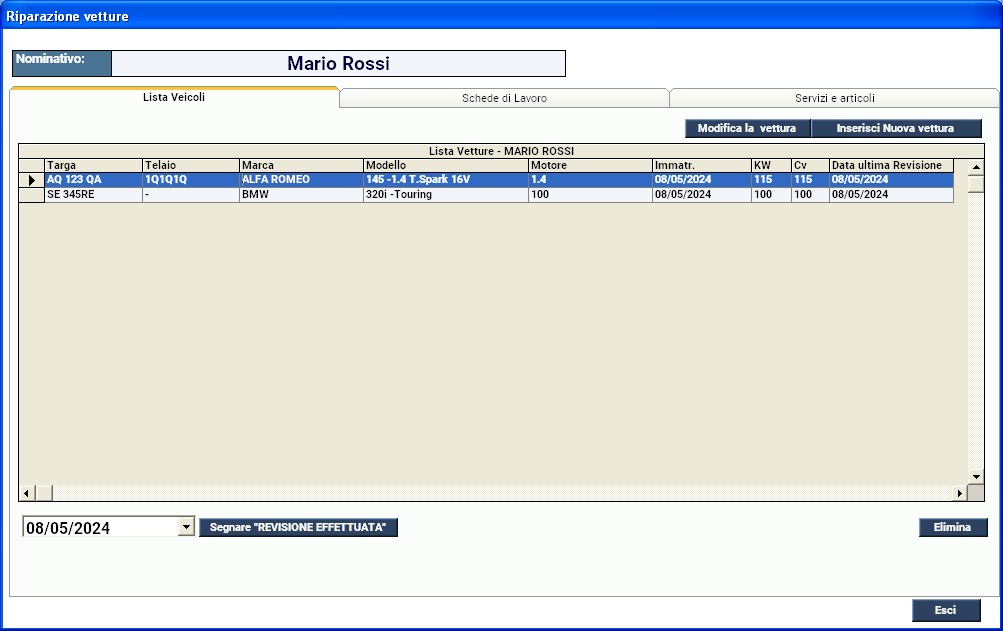The width and height of the screenshot is (1003, 631).
Task: Click the Data ultima Revisione column header
Action: click(x=890, y=165)
